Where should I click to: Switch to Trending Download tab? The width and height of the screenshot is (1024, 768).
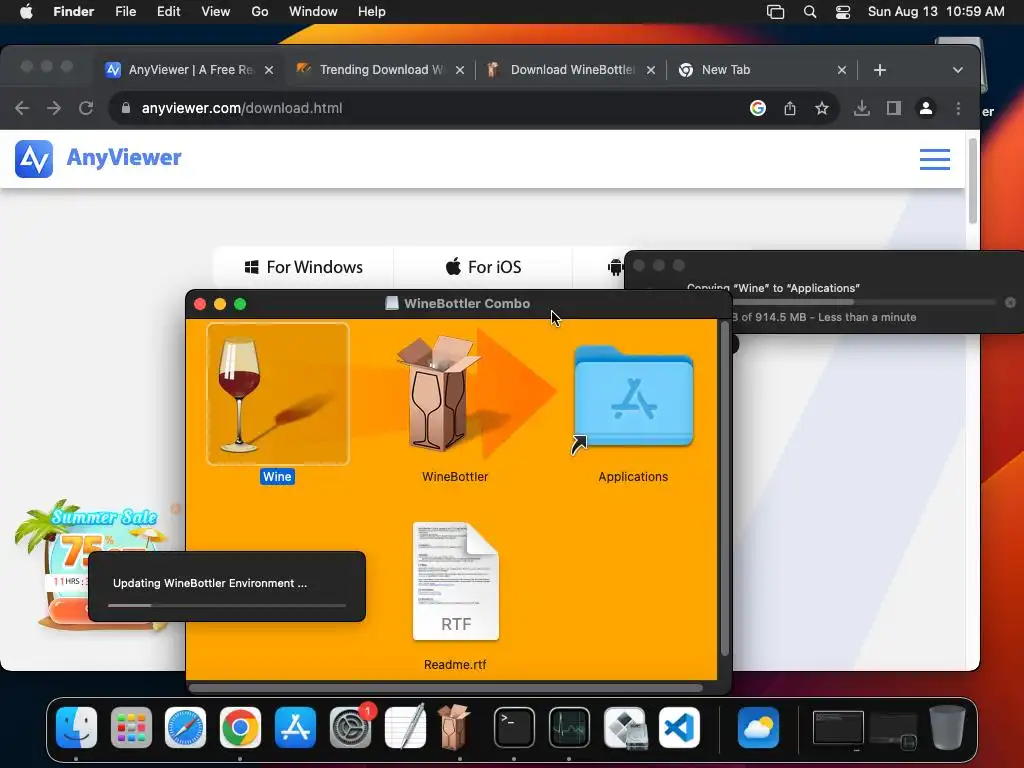coord(381,70)
